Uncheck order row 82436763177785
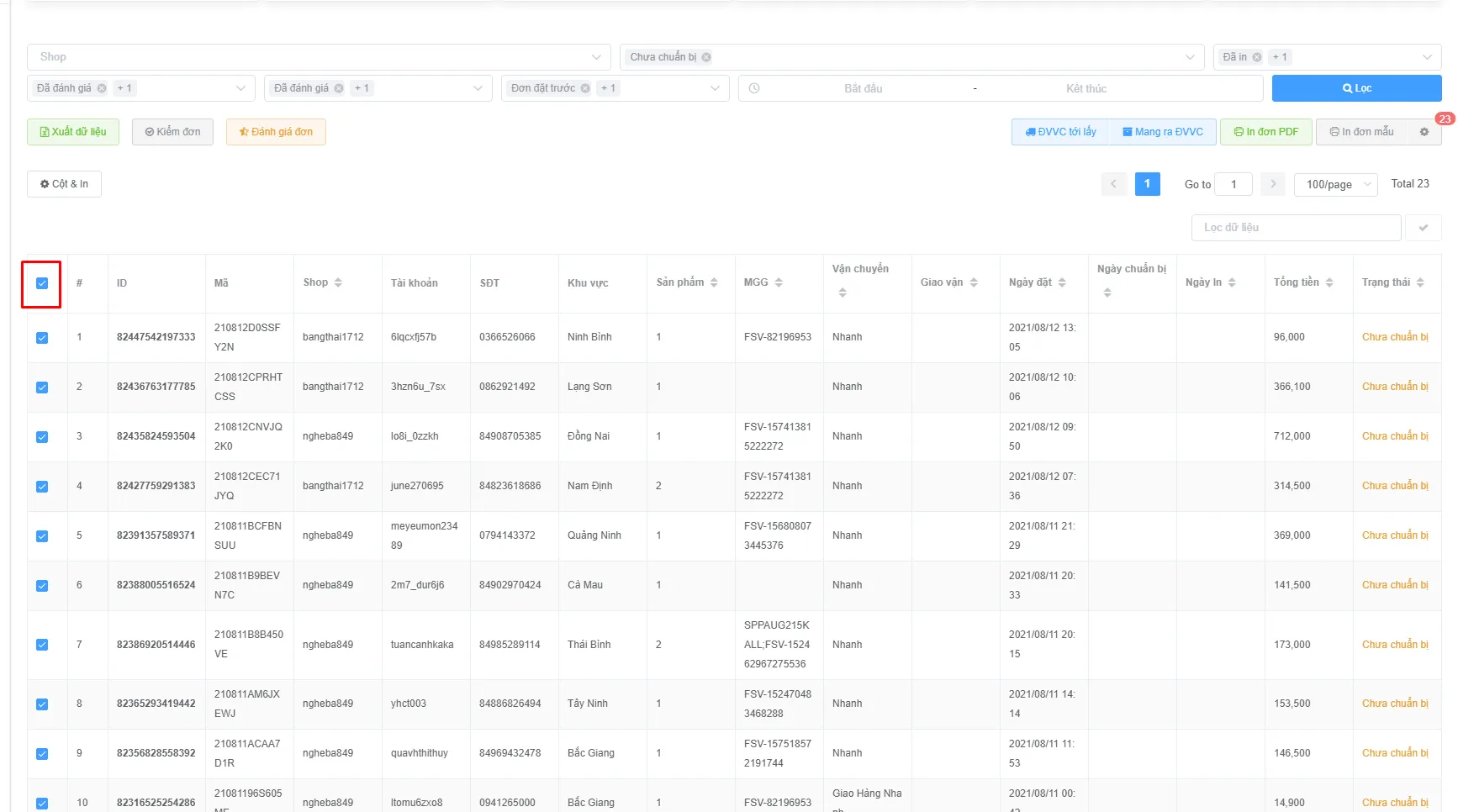The height and width of the screenshot is (812, 1458). click(x=42, y=388)
